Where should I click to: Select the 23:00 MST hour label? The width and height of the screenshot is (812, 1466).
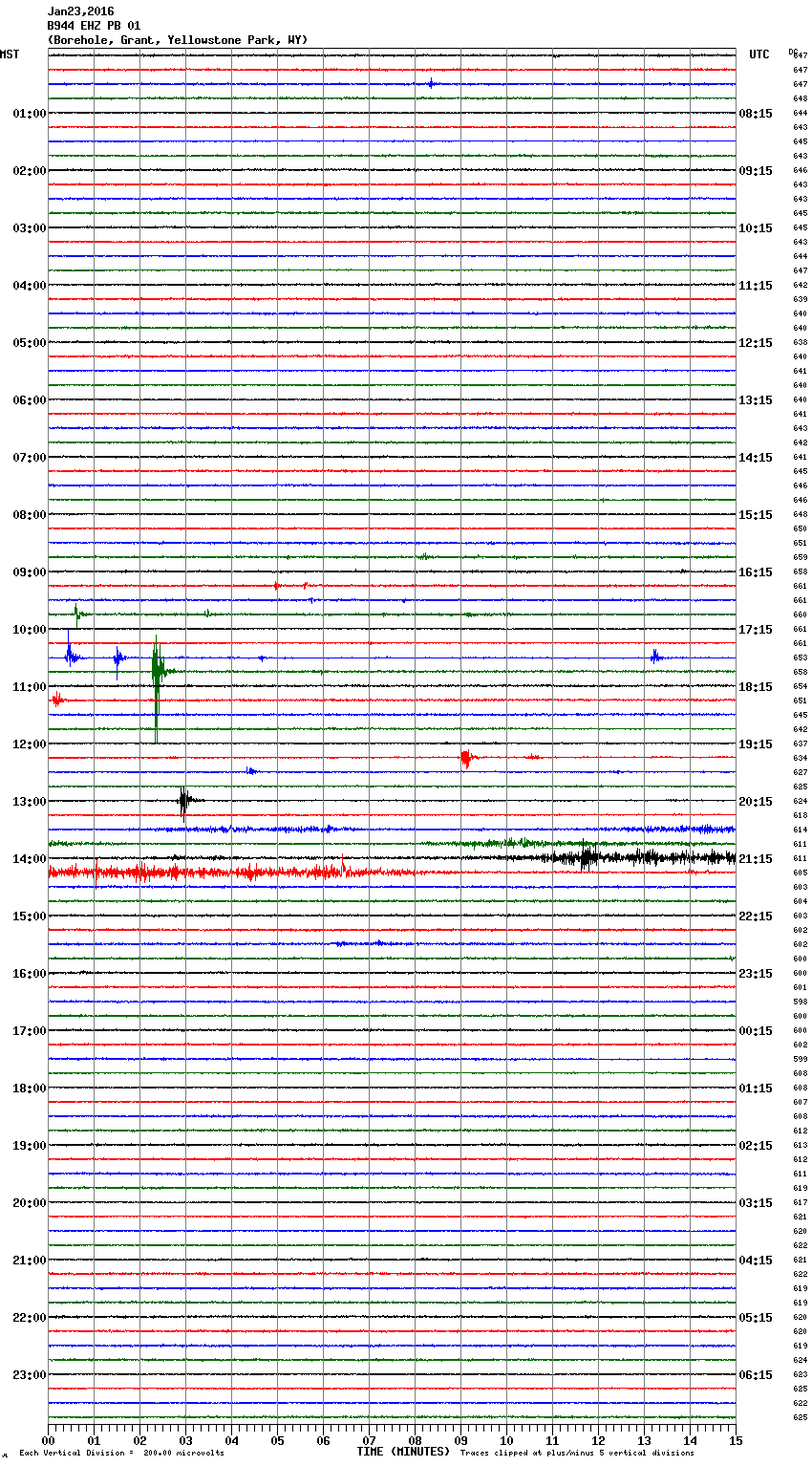click(x=30, y=1375)
